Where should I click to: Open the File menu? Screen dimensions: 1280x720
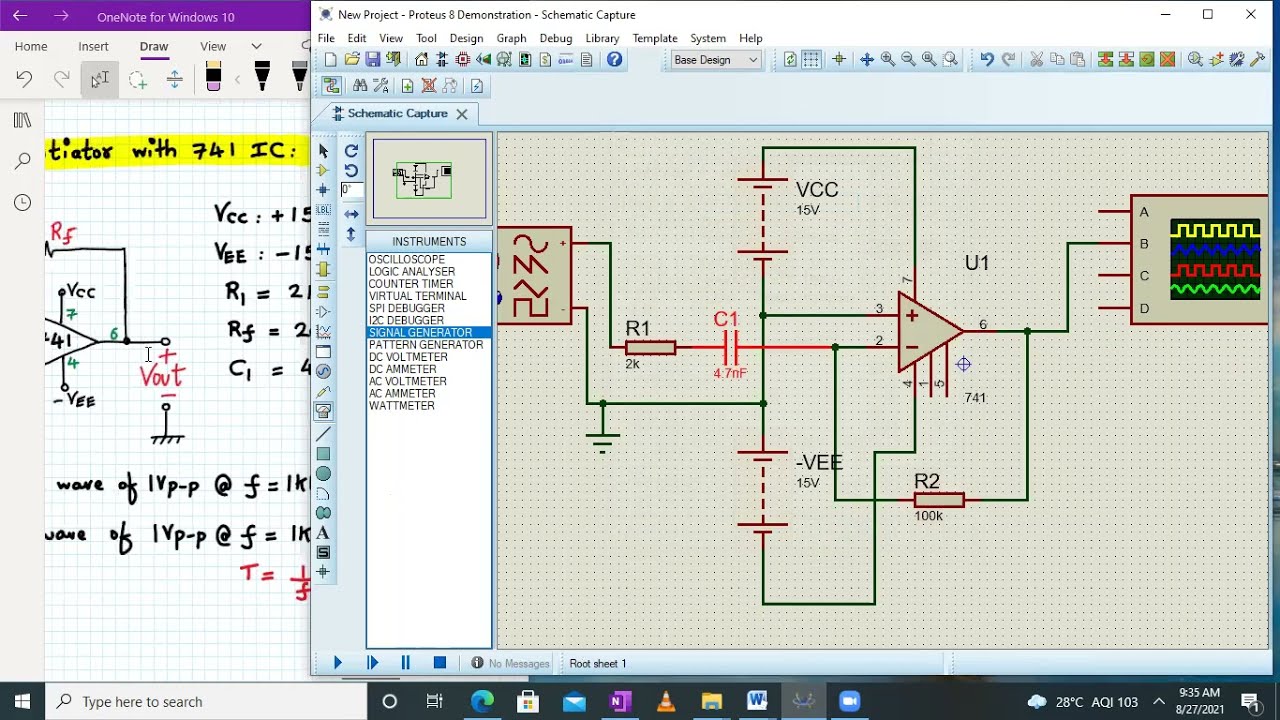326,38
